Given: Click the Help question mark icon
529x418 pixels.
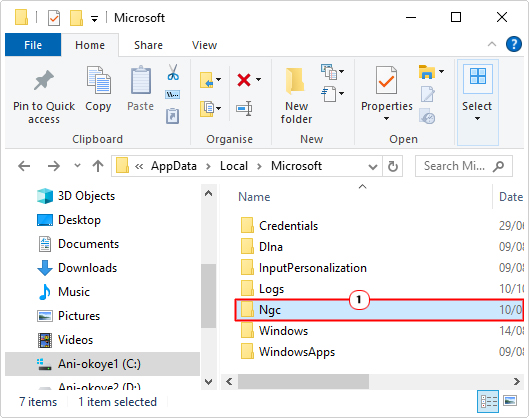Looking at the screenshot, I should pyautogui.click(x=514, y=44).
